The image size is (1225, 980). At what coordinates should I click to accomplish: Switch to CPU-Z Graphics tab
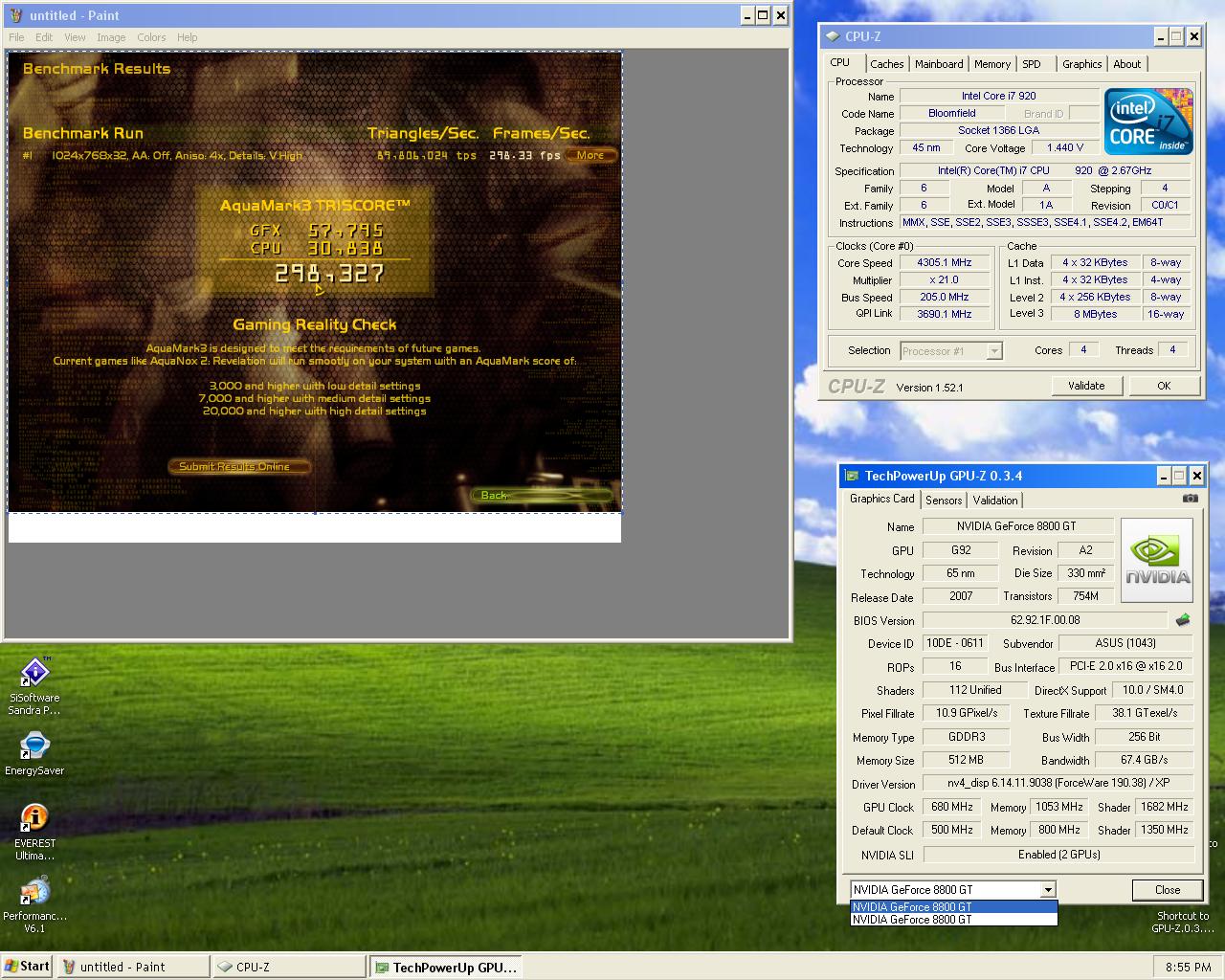(1081, 64)
